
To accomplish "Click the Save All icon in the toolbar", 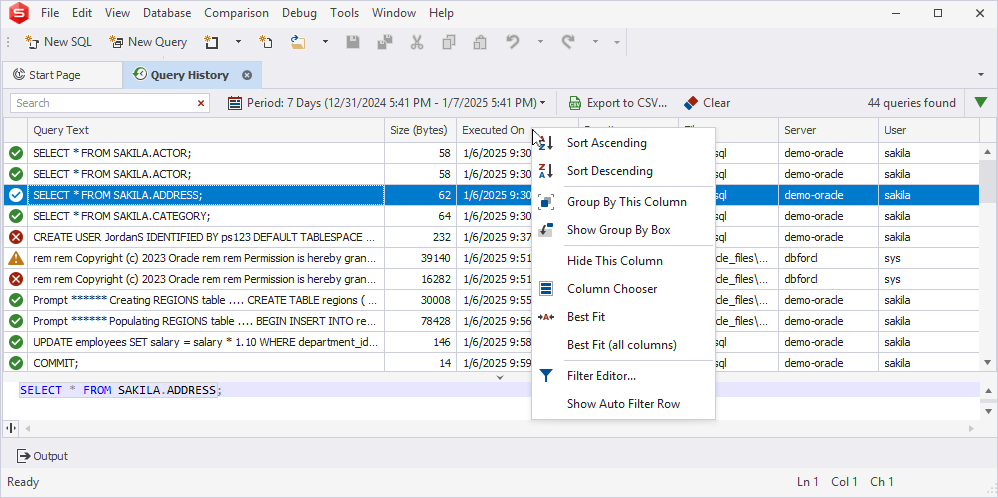I will [384, 42].
